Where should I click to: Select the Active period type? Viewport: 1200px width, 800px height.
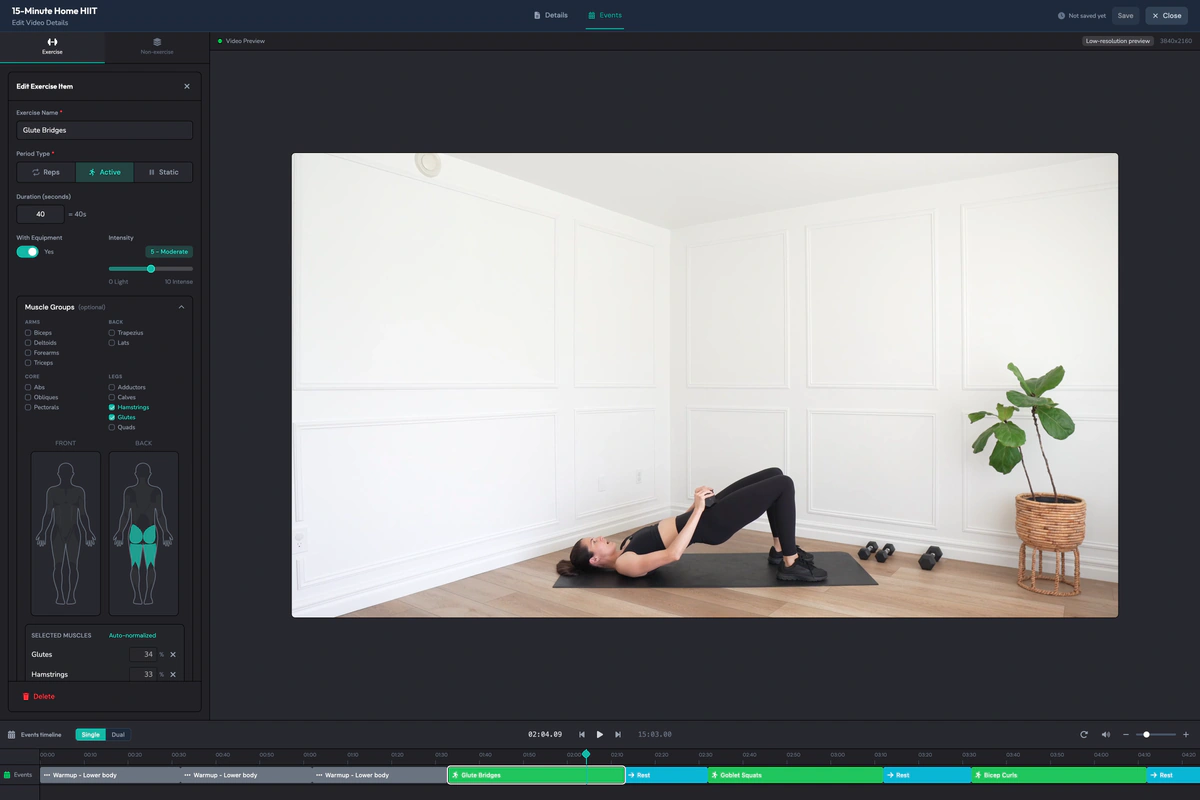tap(104, 172)
